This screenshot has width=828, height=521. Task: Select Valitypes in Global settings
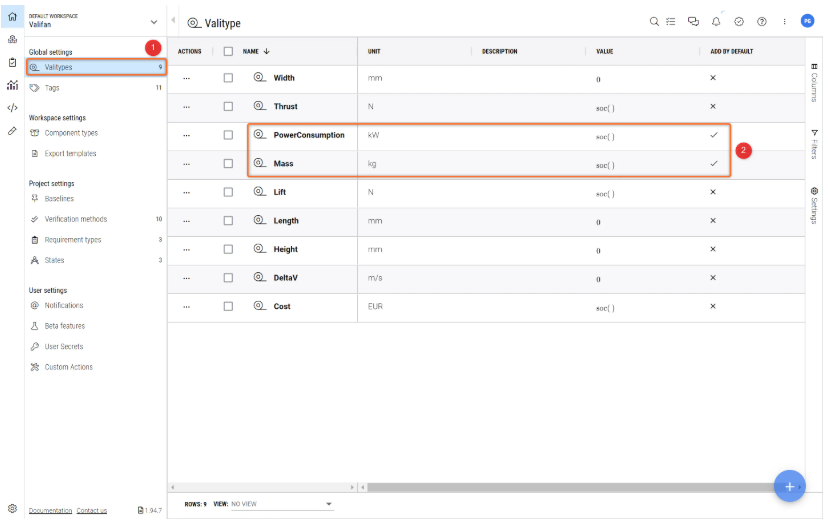[96, 67]
